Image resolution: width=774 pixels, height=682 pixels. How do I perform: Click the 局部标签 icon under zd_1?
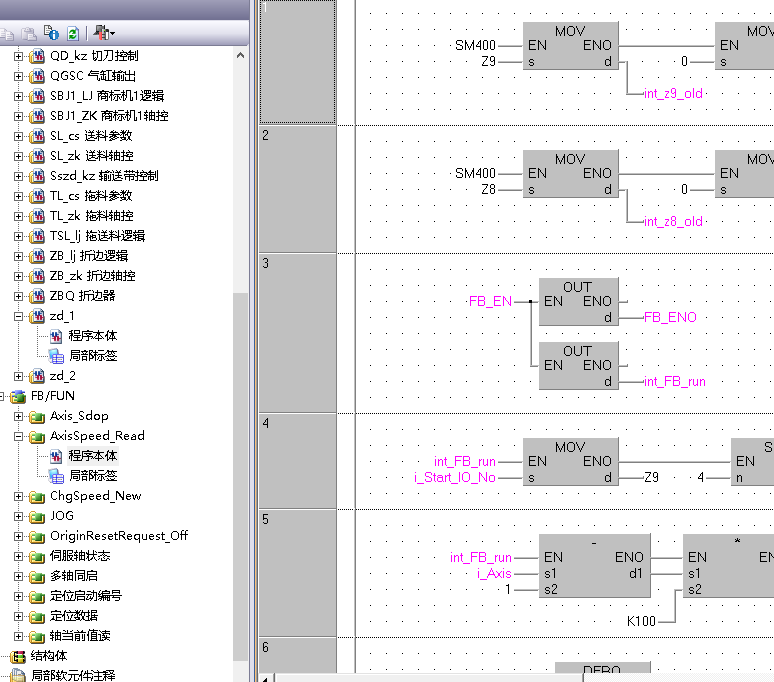pos(57,356)
